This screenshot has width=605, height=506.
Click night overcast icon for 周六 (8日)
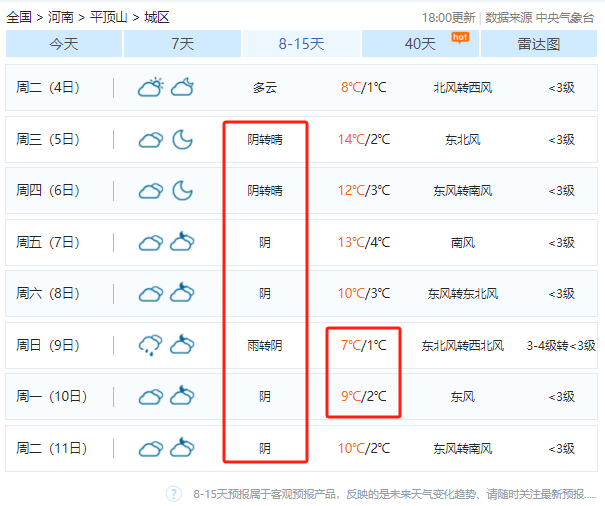pos(182,292)
